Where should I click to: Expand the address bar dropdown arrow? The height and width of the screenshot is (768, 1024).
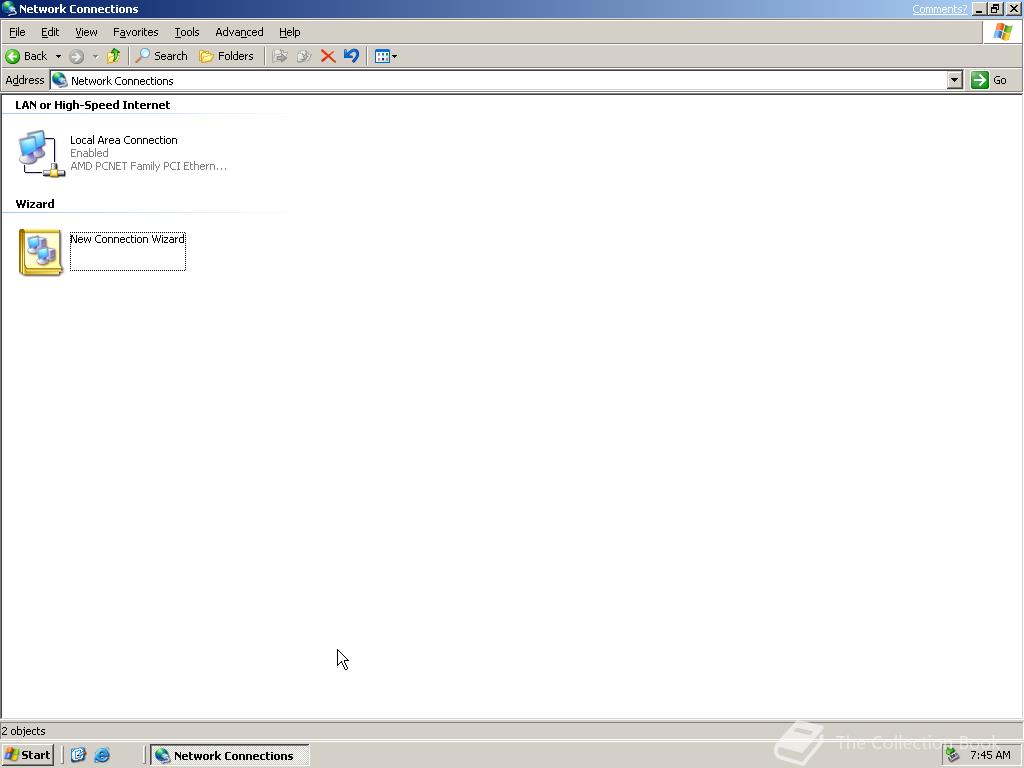pyautogui.click(x=955, y=80)
